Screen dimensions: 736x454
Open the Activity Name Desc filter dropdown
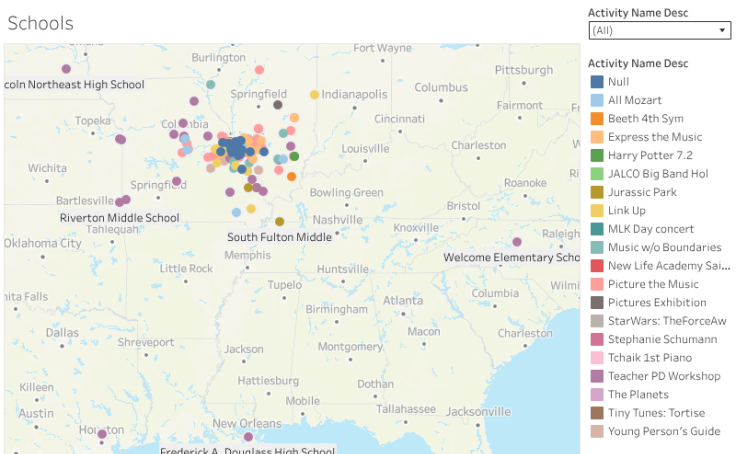click(659, 31)
